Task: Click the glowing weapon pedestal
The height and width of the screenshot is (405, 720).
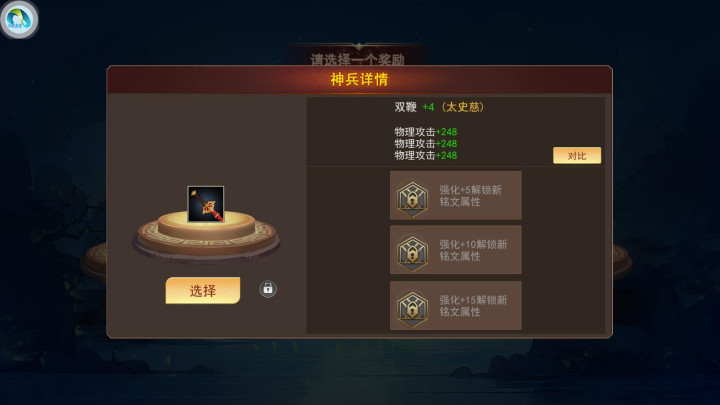Action: tap(206, 236)
